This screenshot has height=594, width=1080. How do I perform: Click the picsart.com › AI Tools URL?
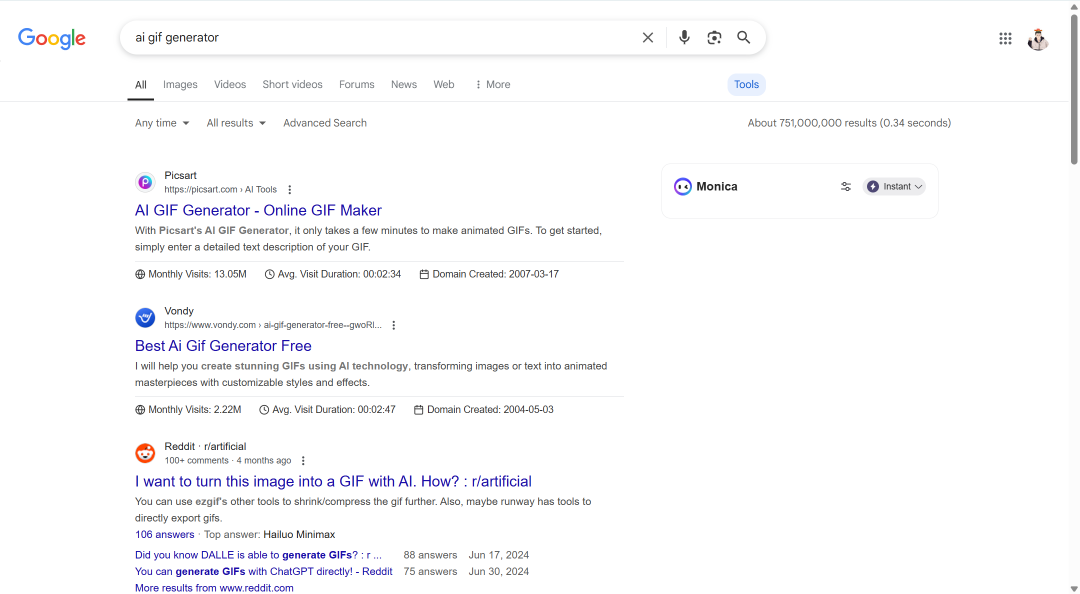tap(220, 190)
